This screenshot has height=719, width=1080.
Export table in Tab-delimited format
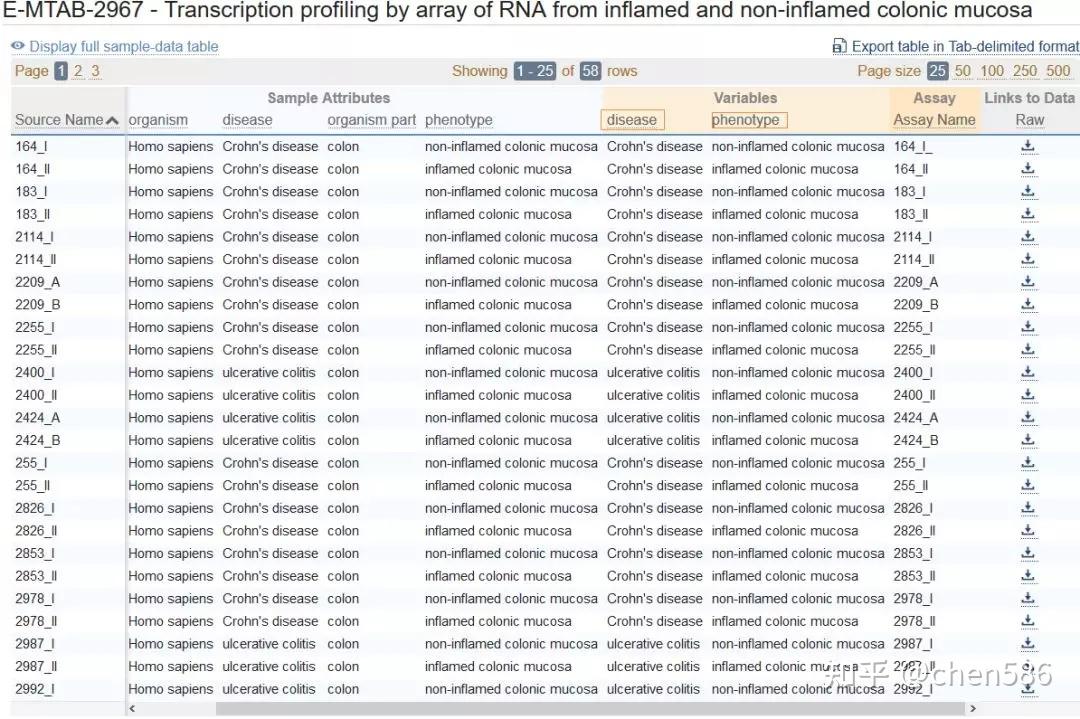(x=964, y=47)
